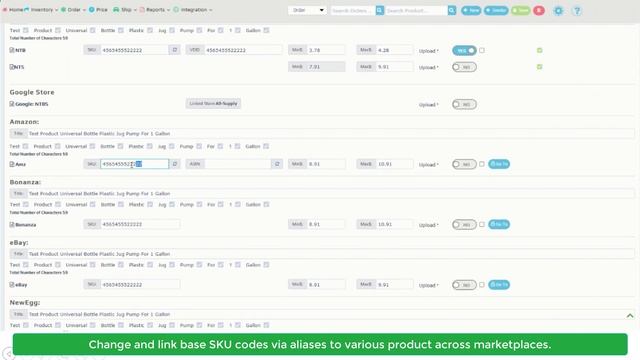Click into the Amz SKU field
Screen dimensions: 640x360
134,164
